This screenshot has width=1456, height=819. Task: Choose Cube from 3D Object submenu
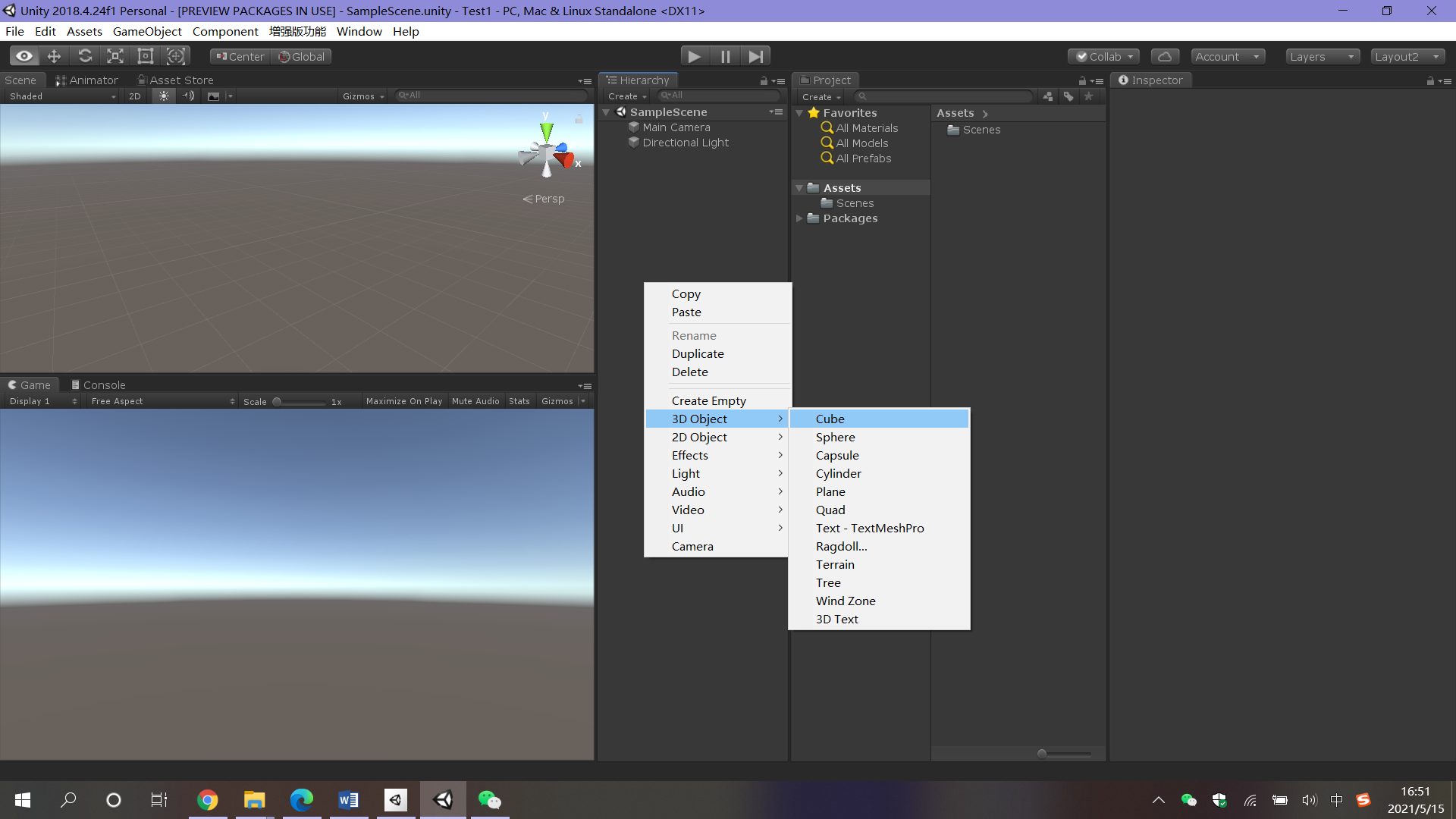coord(830,419)
